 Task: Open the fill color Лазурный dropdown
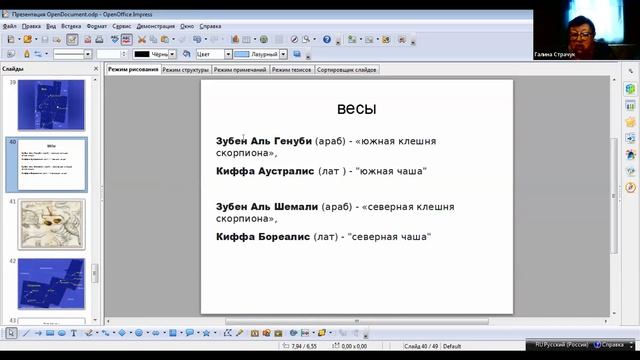point(283,54)
